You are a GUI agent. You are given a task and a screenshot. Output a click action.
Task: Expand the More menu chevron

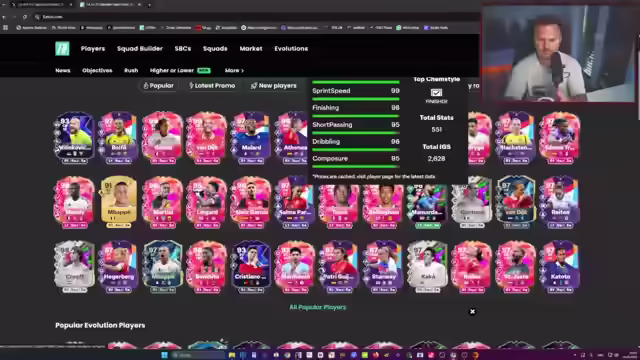[242, 71]
